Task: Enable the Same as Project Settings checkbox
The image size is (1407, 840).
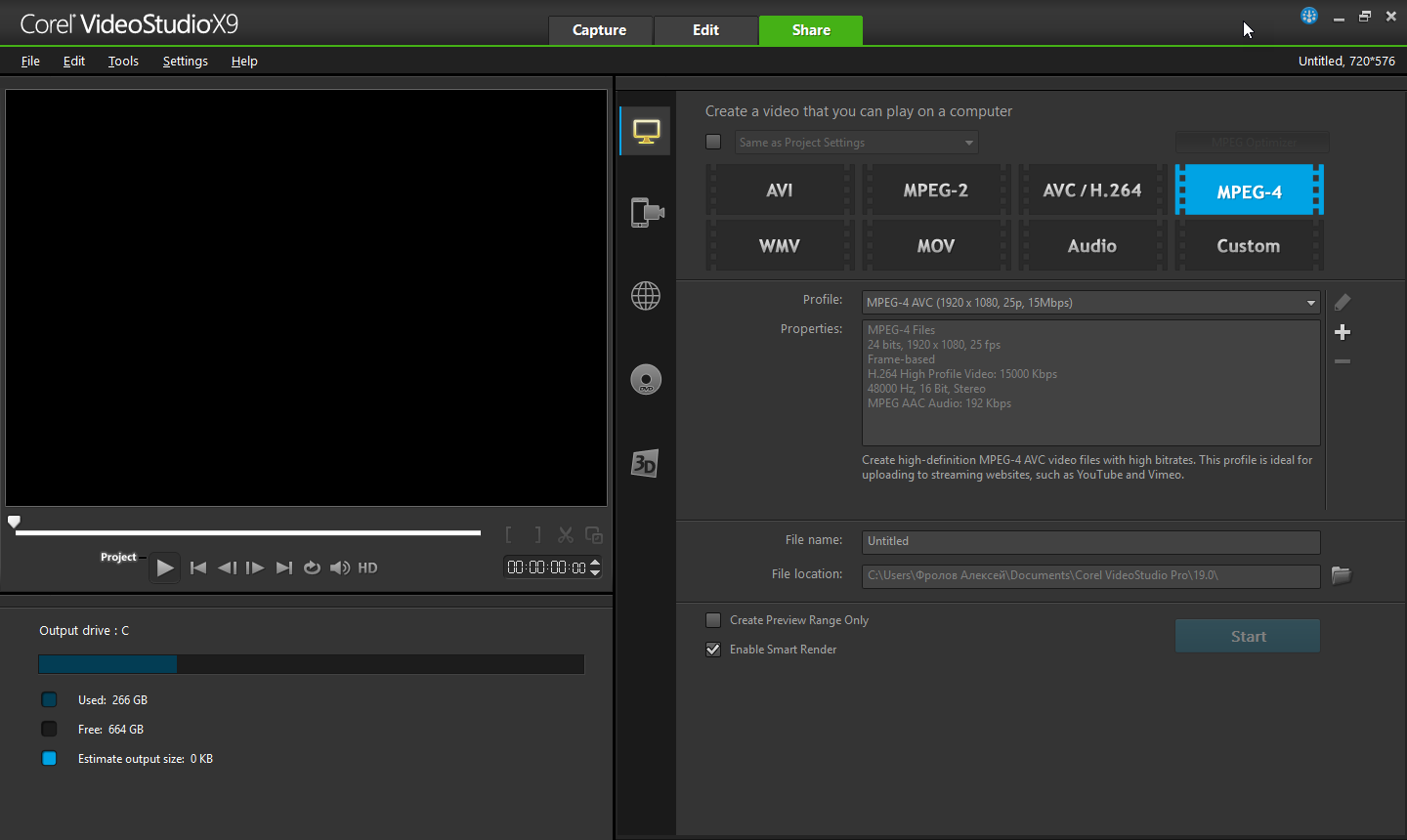Action: pos(713,142)
